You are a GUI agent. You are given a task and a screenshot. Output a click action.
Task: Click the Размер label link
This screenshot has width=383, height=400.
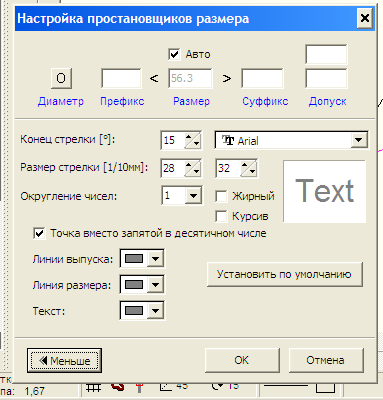(x=191, y=101)
